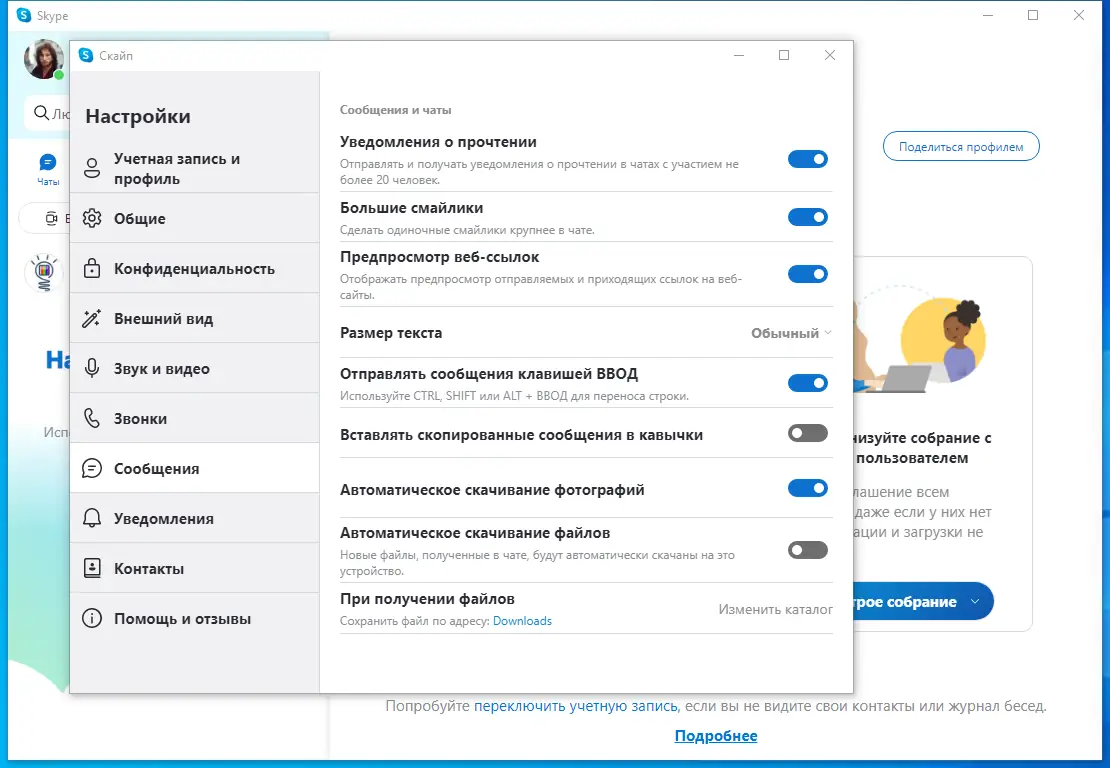The image size is (1110, 768).
Task: Click the Downloads folder link
Action: point(522,621)
